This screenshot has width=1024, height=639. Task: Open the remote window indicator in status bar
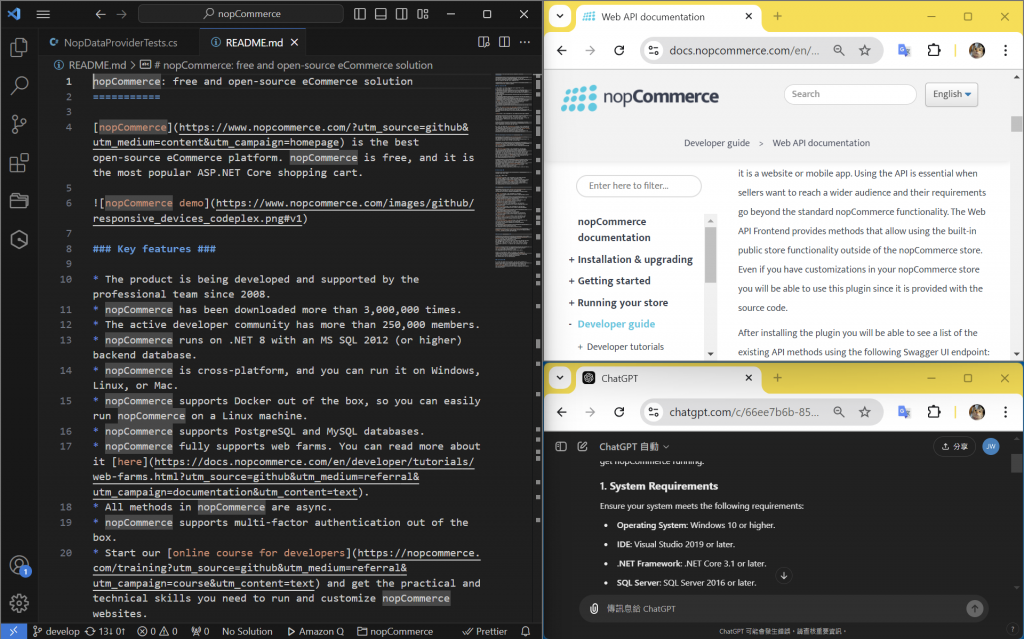[x=14, y=631]
